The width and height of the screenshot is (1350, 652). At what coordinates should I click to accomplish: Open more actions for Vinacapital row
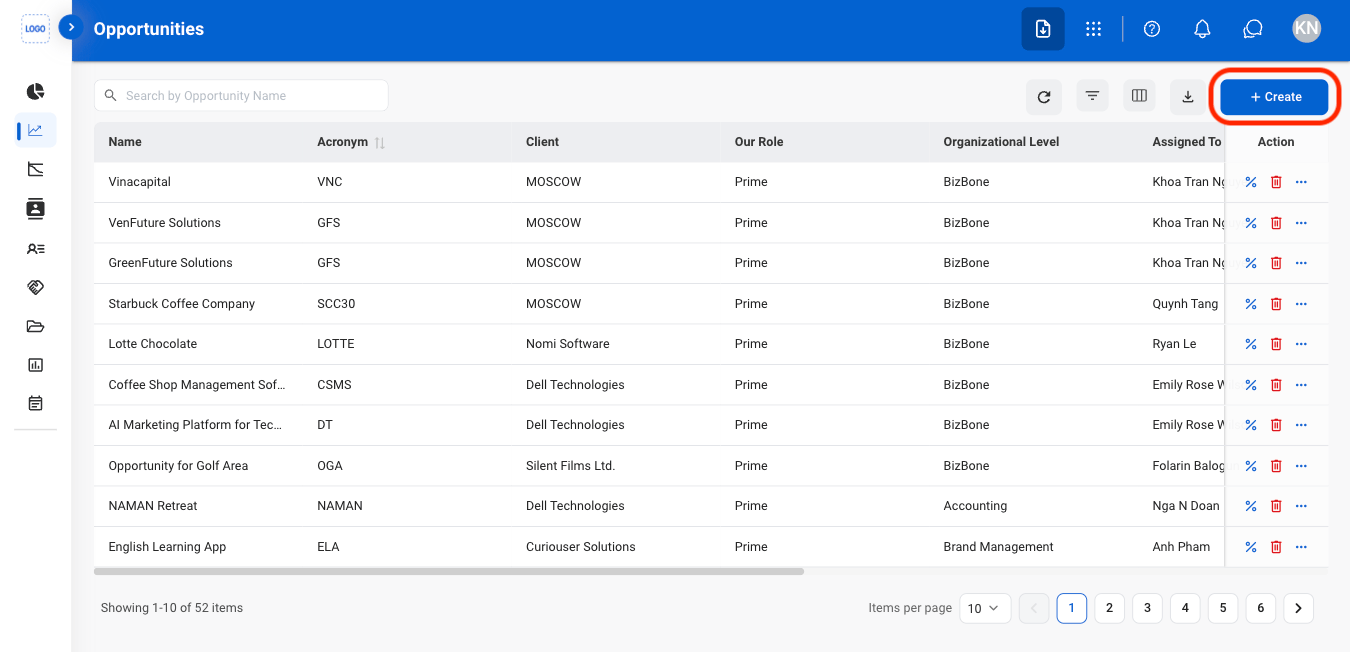click(x=1301, y=182)
